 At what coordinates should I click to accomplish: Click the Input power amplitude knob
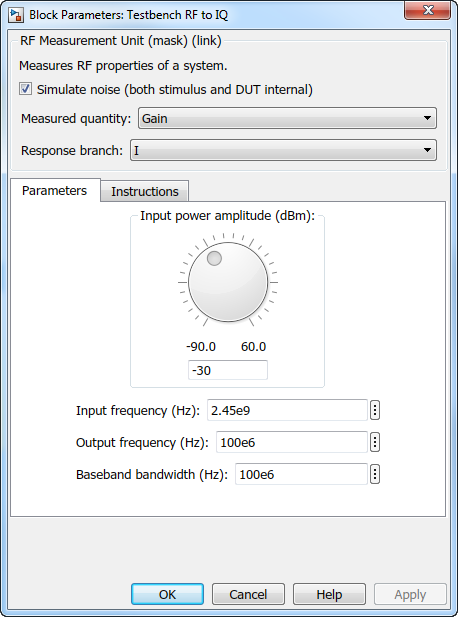(x=228, y=282)
